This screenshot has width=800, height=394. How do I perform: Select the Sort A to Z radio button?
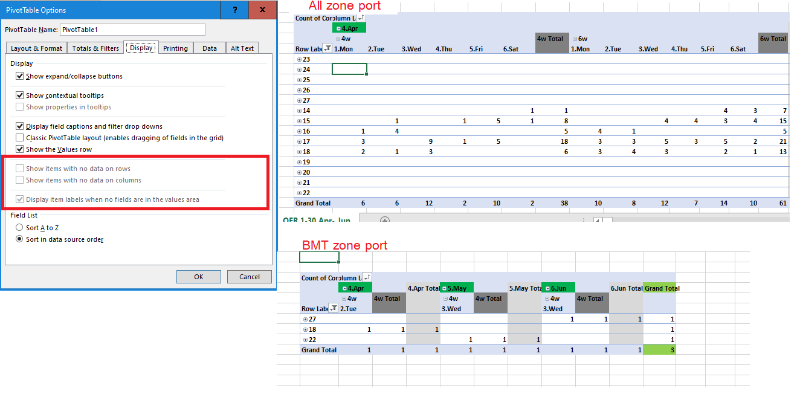click(19, 228)
